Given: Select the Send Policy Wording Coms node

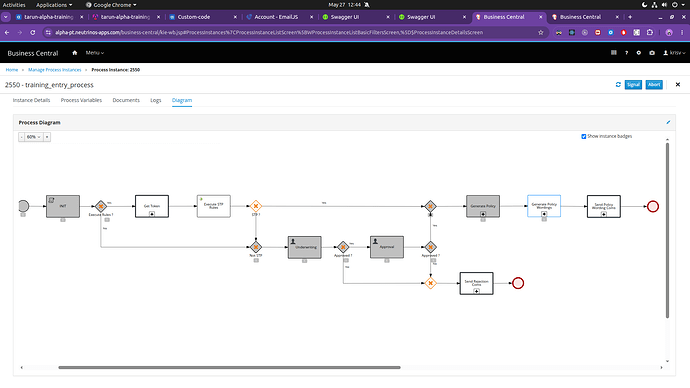Looking at the screenshot, I should click(x=604, y=206).
